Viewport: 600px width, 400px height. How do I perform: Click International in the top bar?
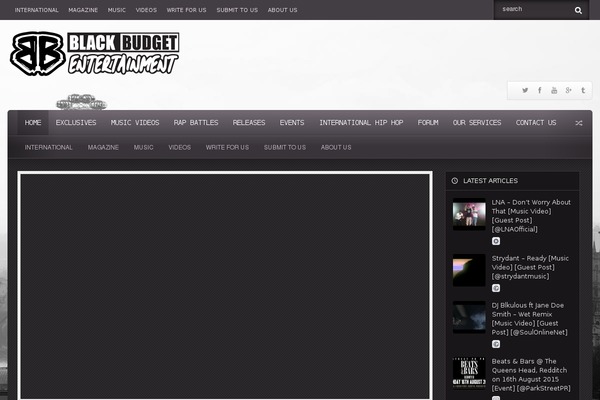tap(37, 10)
